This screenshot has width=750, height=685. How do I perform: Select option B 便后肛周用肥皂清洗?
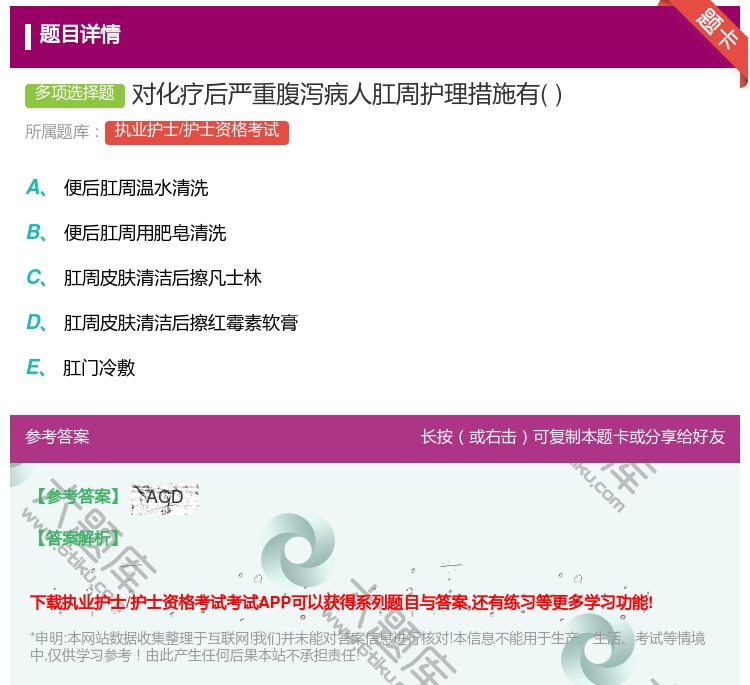[x=145, y=233]
